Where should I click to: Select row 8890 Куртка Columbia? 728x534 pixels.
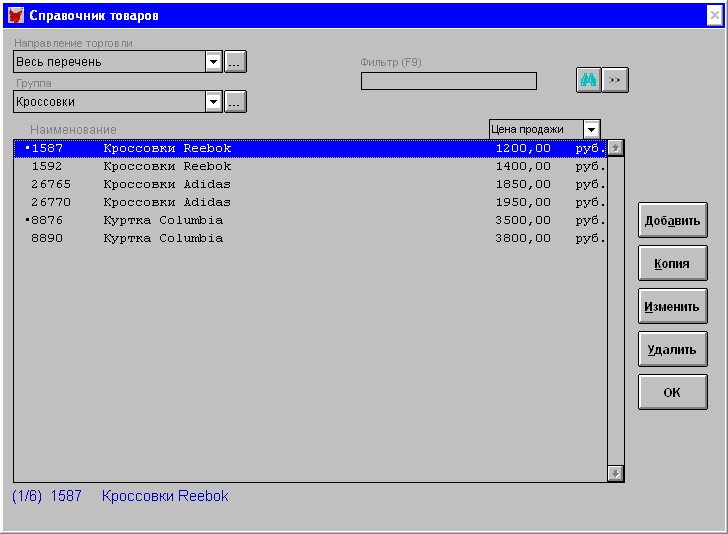(x=310, y=238)
